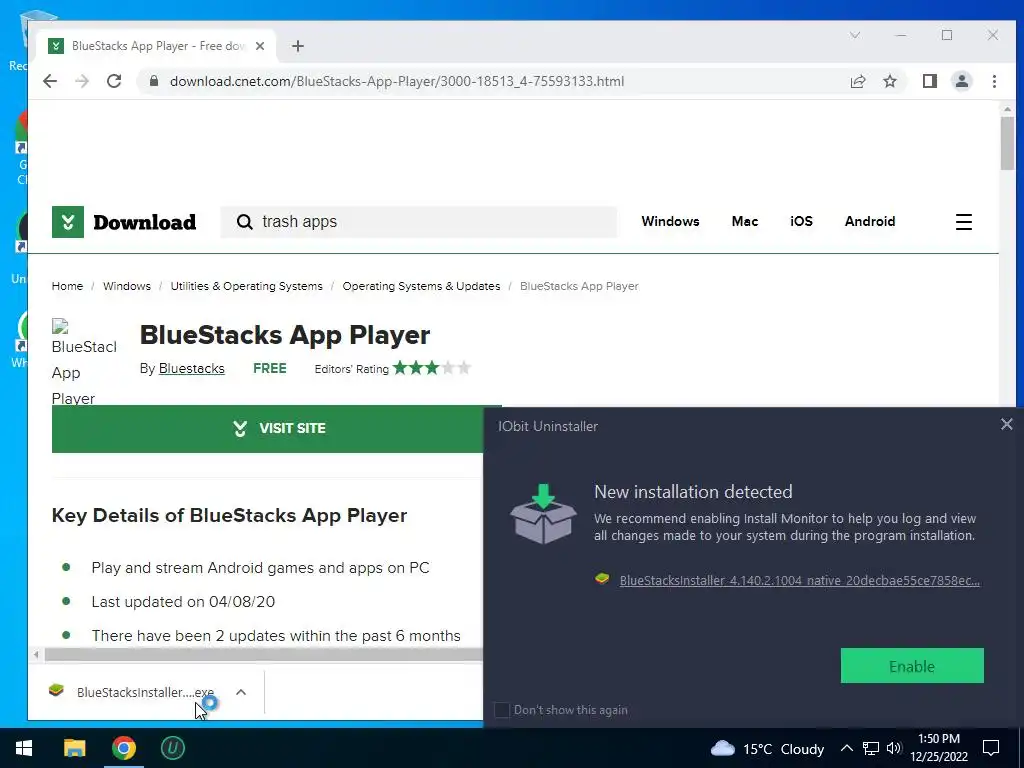This screenshot has height=768, width=1024.
Task: Open a new browser tab
Action: coord(298,46)
